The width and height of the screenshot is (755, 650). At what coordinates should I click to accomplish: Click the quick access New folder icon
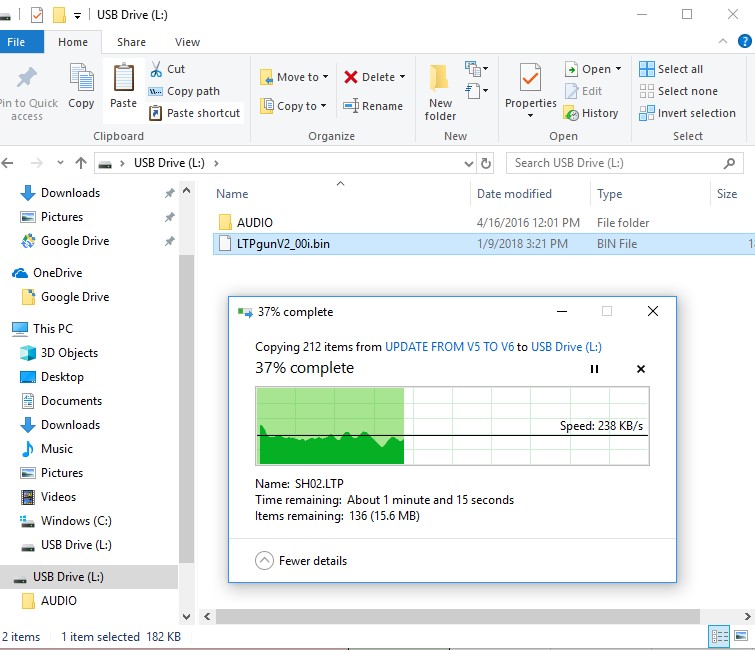point(59,15)
